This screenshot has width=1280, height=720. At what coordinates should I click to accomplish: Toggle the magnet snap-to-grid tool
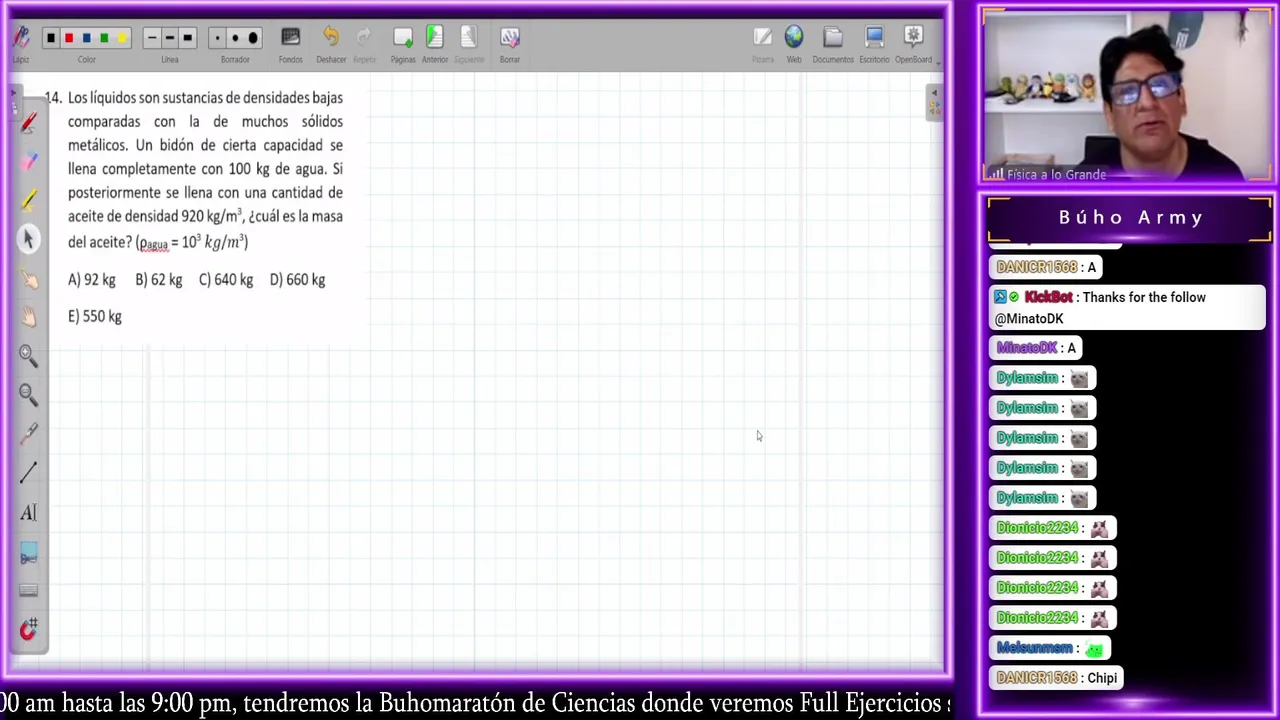pyautogui.click(x=28, y=629)
